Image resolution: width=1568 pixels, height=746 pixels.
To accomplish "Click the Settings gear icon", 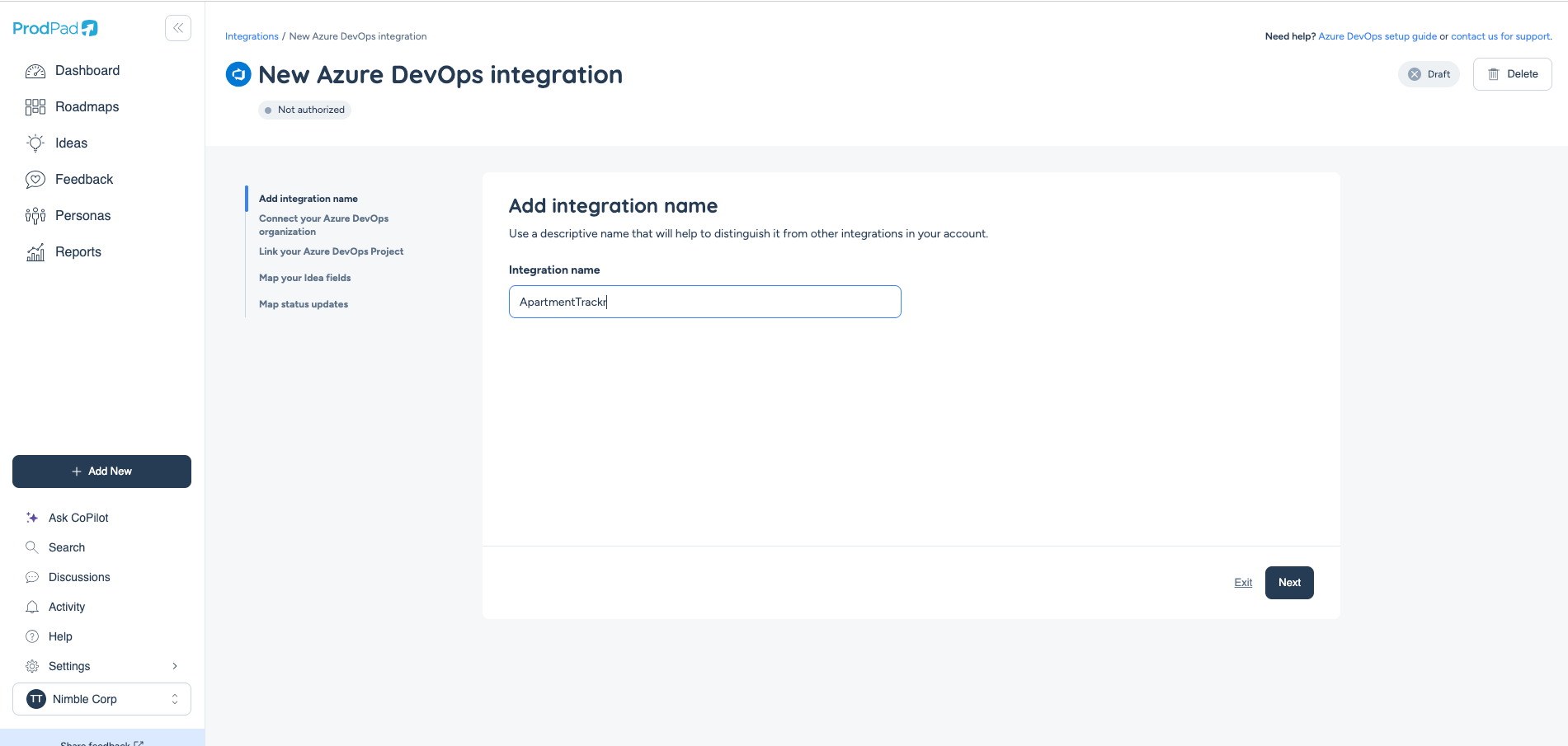I will tap(32, 666).
